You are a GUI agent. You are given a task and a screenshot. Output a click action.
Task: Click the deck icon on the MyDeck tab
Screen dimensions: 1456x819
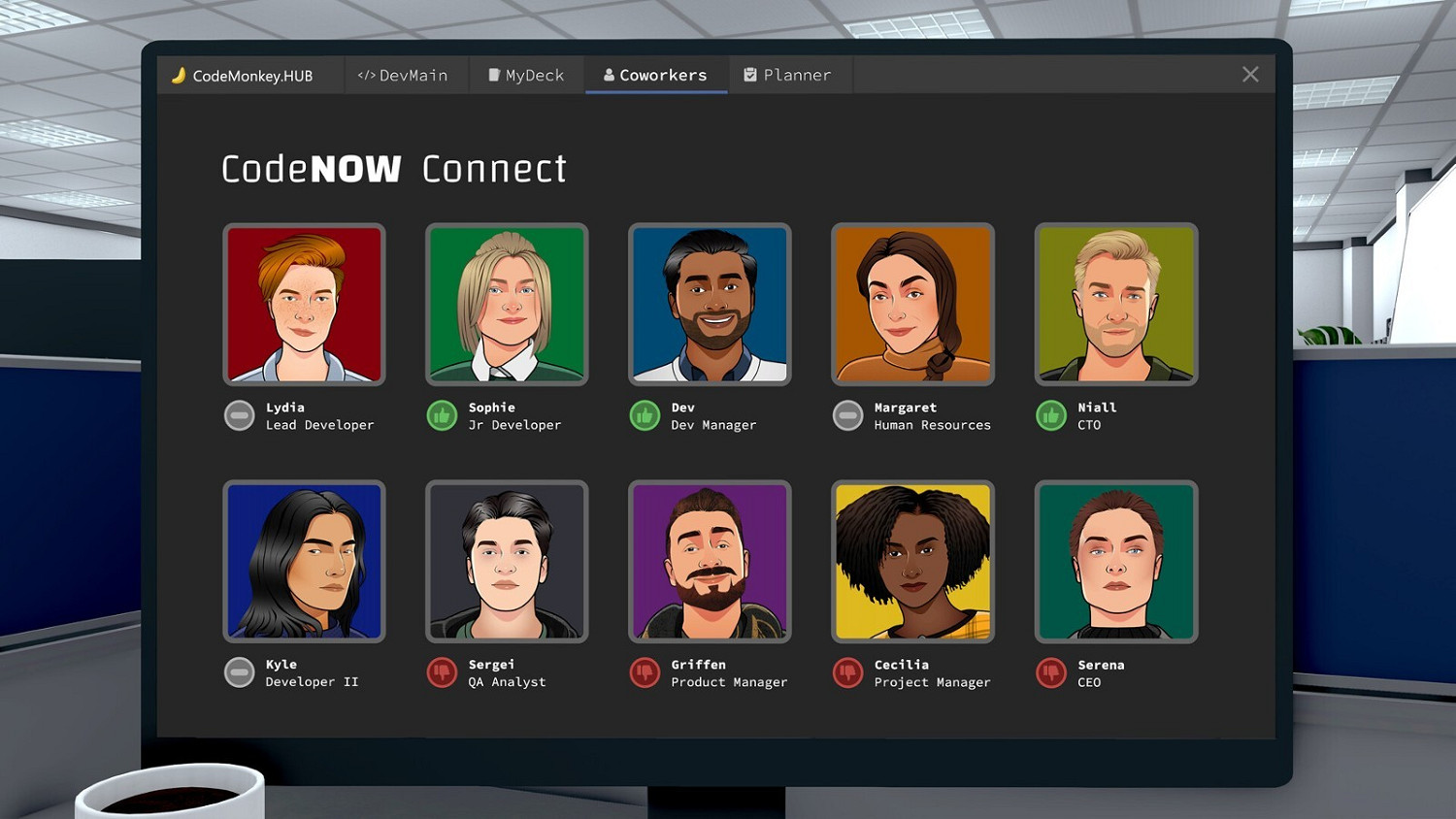point(493,74)
